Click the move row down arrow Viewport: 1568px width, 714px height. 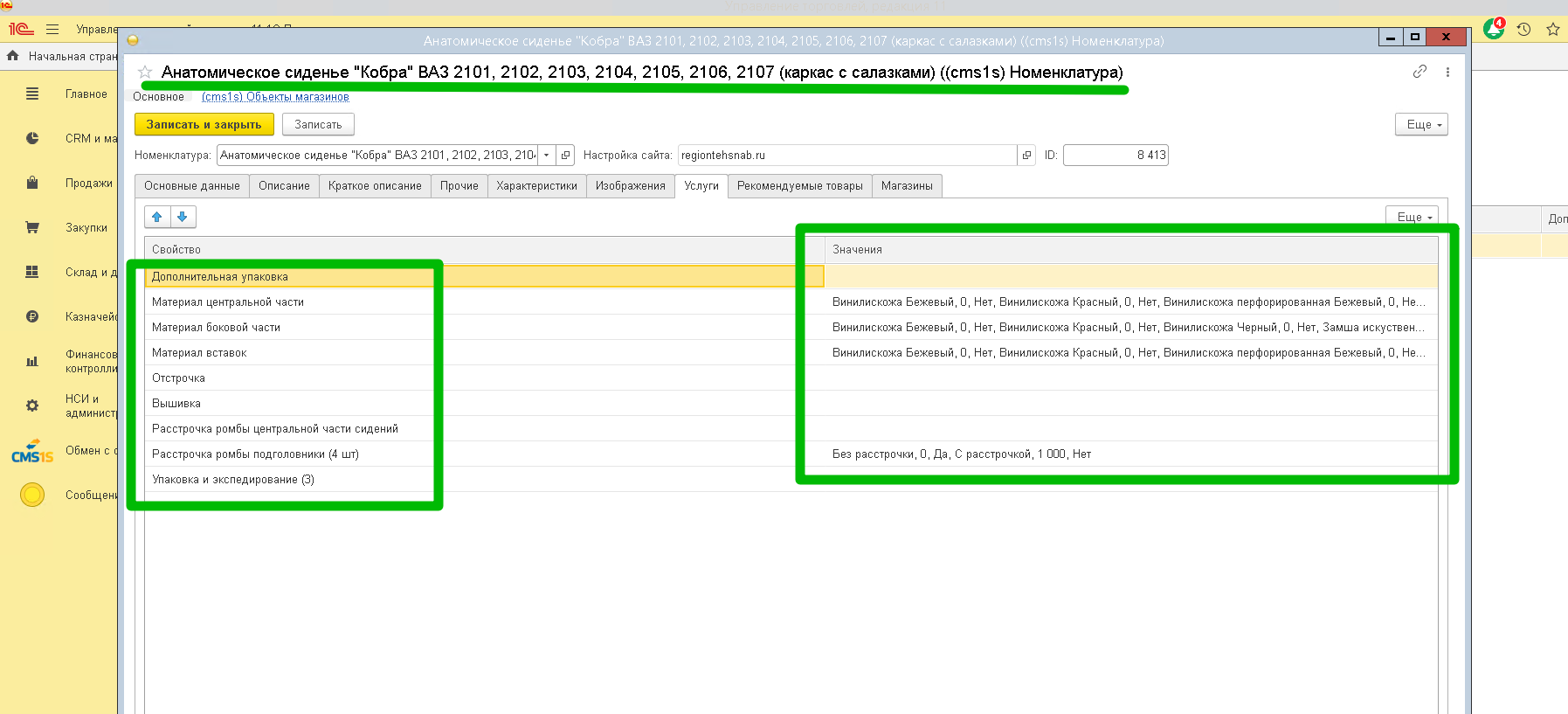(183, 217)
